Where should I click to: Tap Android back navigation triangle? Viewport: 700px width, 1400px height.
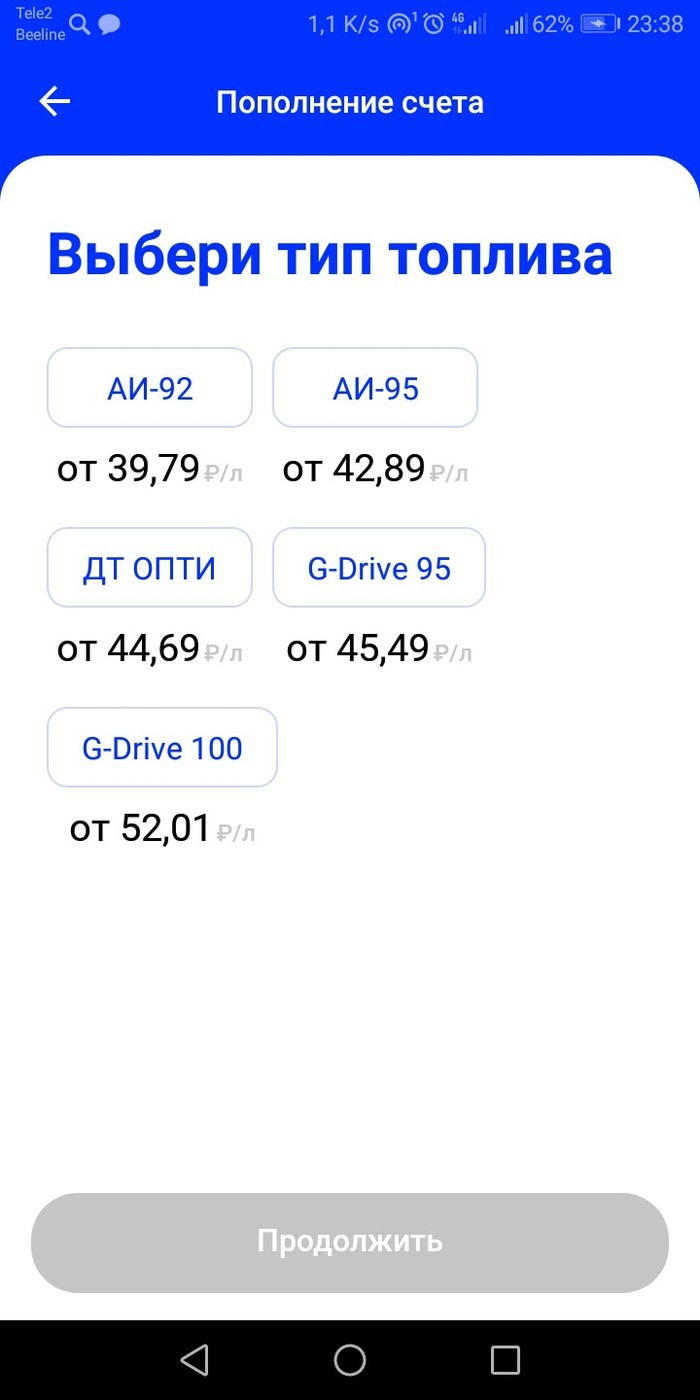[194, 1359]
